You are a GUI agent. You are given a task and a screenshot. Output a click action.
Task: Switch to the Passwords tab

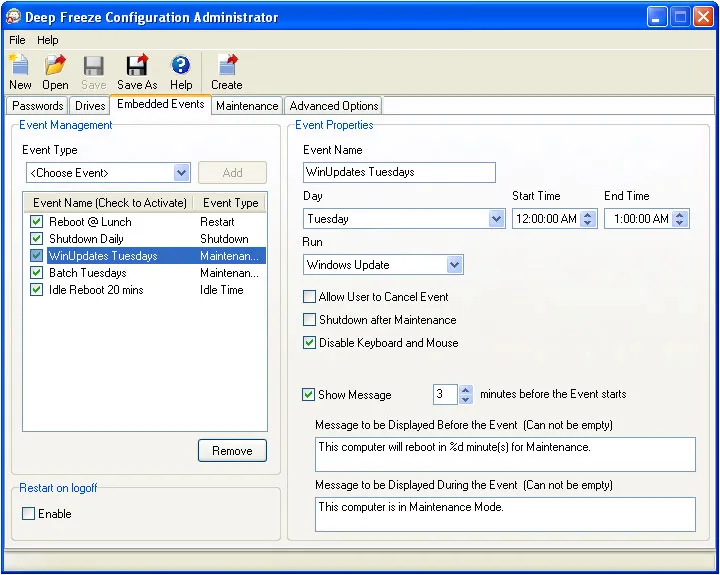[38, 106]
